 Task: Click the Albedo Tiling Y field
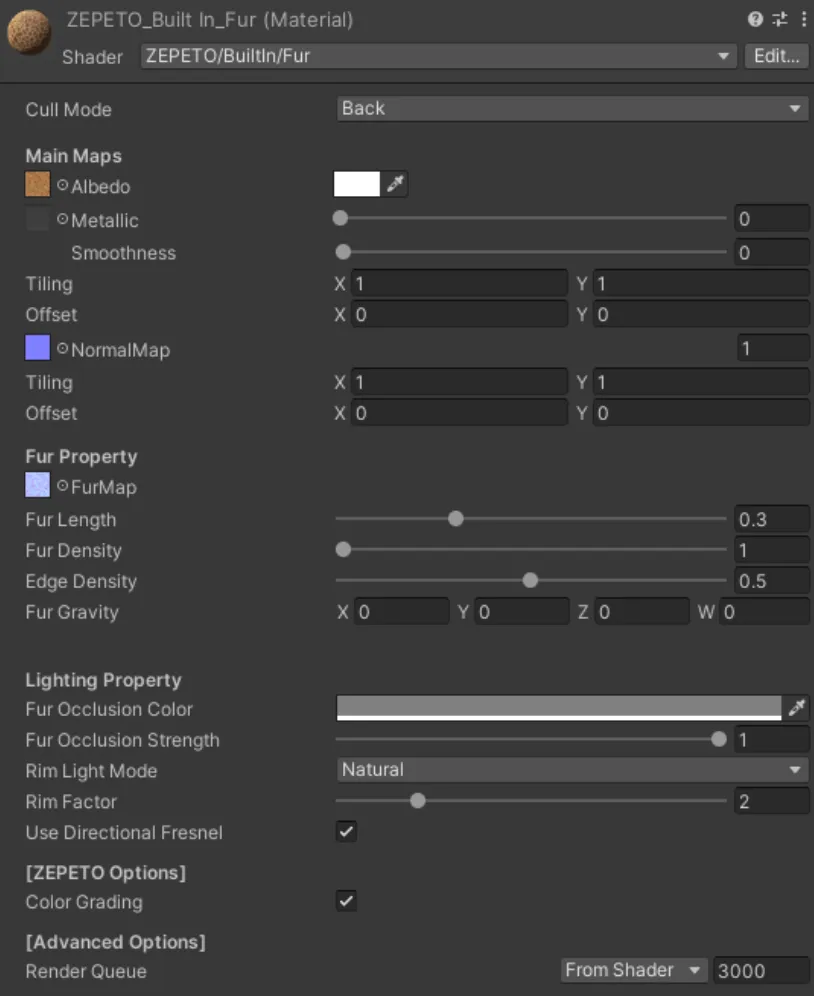point(701,283)
